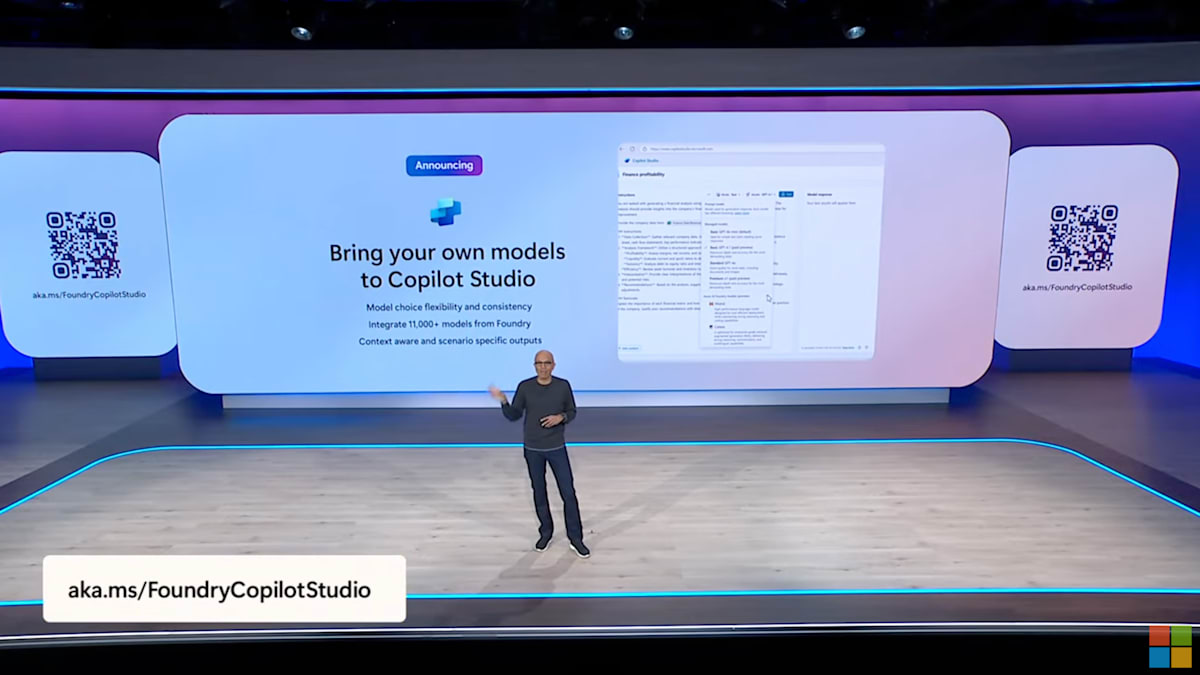Click the Microsoft logo in the corner
Image resolution: width=1200 pixels, height=675 pixels.
click(1169, 646)
